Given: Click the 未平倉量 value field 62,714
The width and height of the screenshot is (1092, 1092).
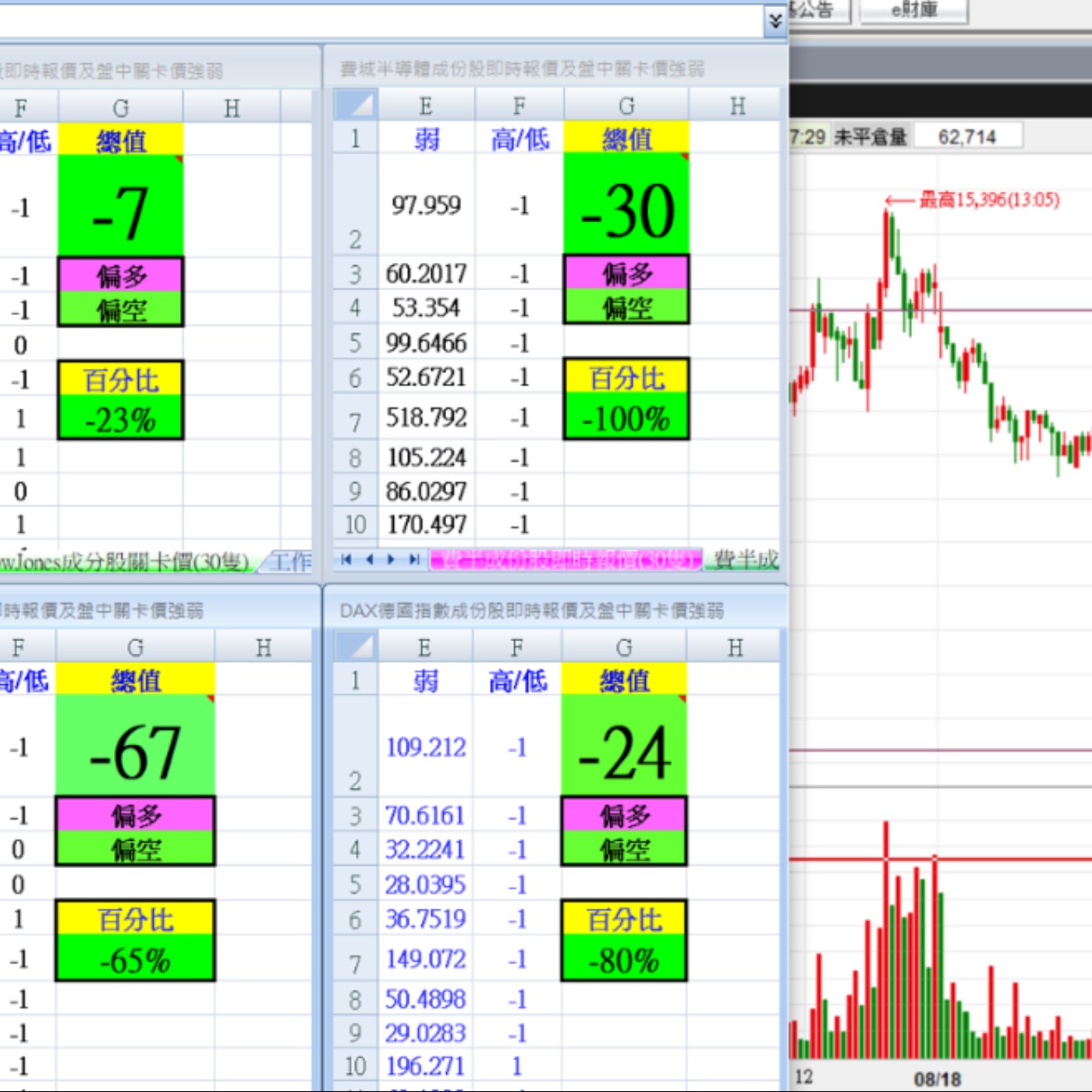Looking at the screenshot, I should [x=967, y=136].
